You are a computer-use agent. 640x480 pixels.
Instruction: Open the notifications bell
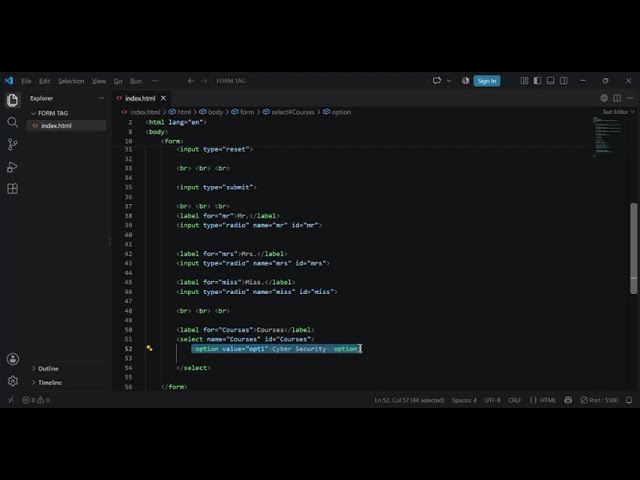(x=629, y=400)
